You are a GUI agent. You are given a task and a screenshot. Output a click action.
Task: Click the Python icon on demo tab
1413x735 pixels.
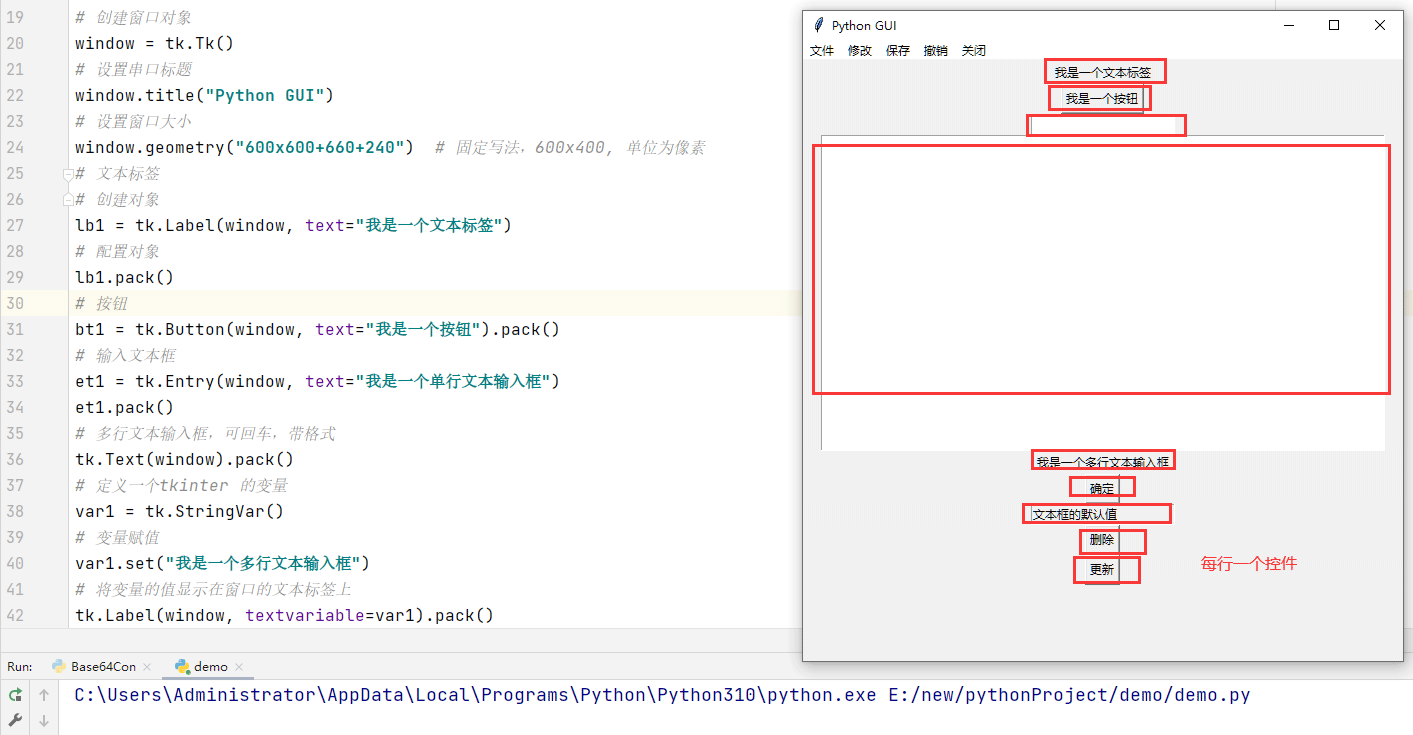(x=182, y=667)
